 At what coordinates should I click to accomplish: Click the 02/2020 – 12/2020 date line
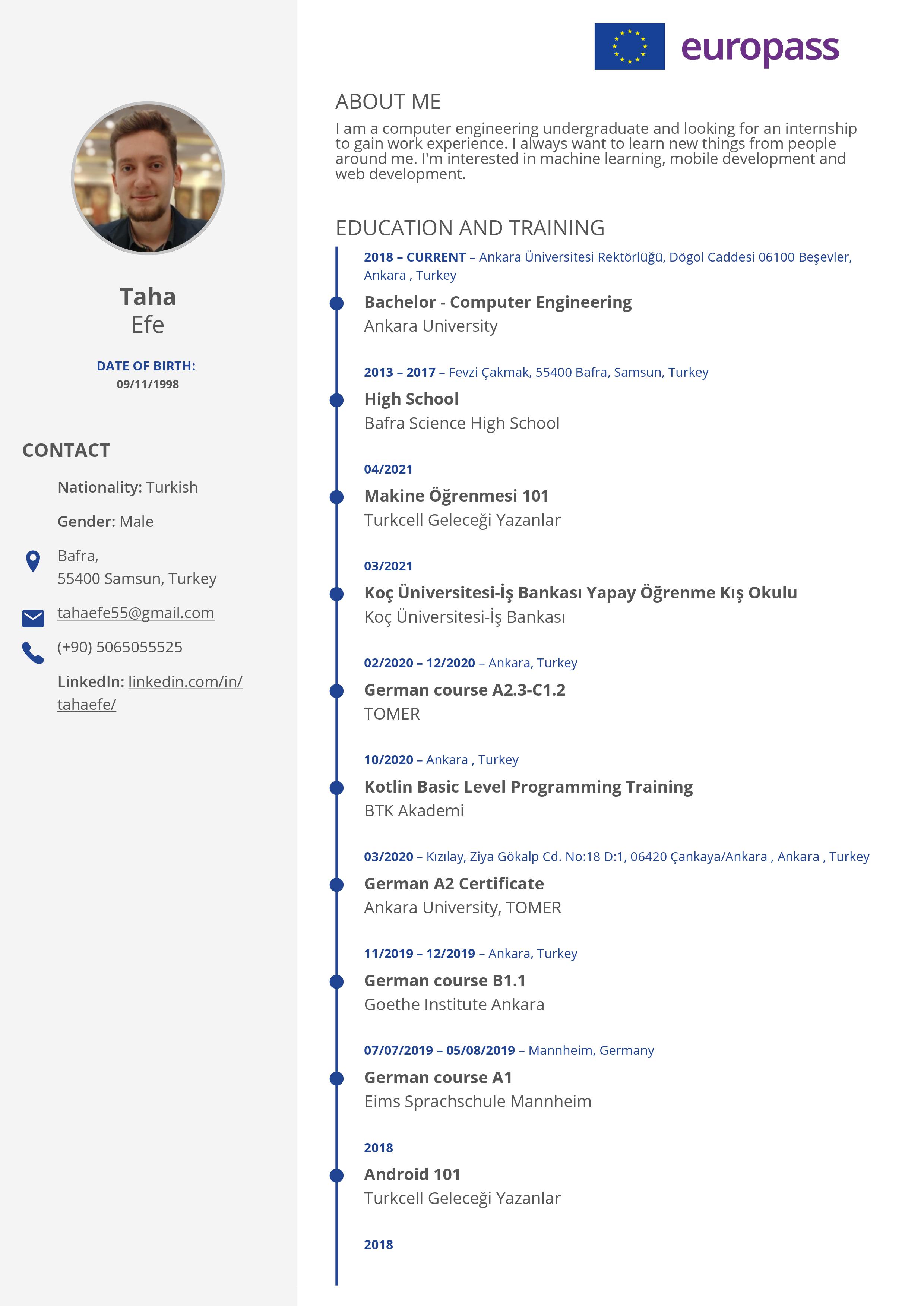[x=471, y=663]
